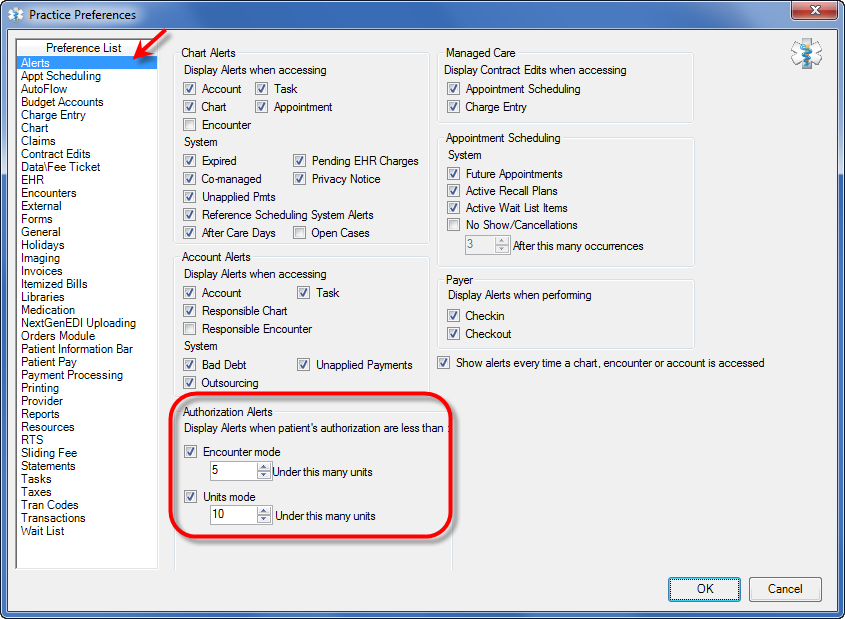Toggle the Bad Debt checkbox
The image size is (845, 619).
tap(189, 365)
